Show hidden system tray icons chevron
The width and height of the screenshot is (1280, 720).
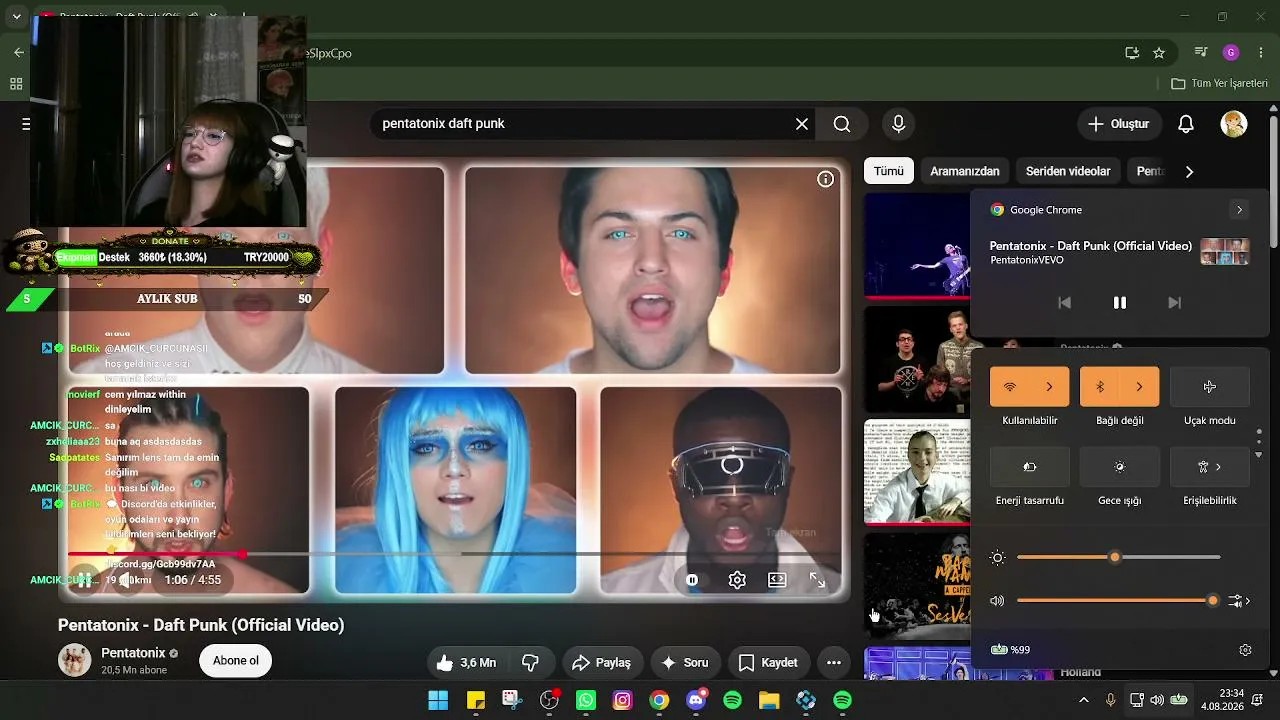(1084, 700)
